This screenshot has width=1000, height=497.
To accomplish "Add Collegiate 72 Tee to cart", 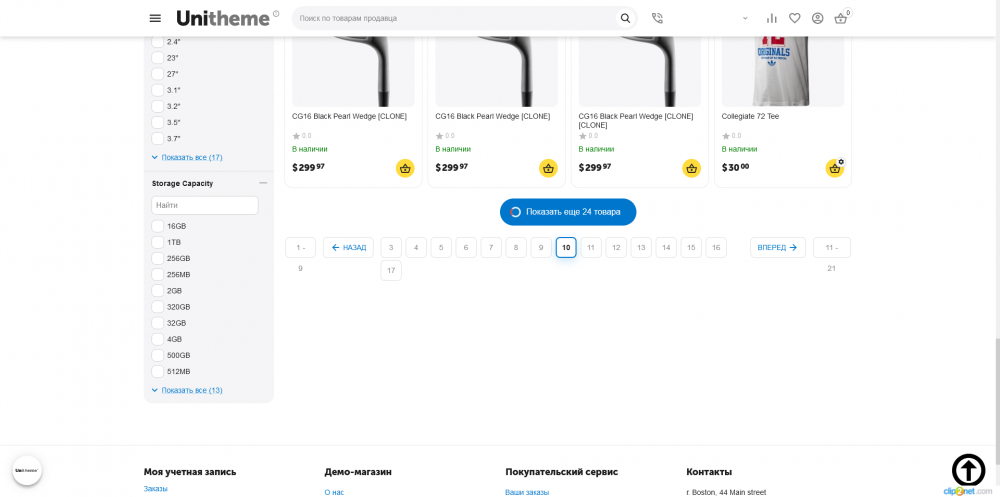I will 834,168.
